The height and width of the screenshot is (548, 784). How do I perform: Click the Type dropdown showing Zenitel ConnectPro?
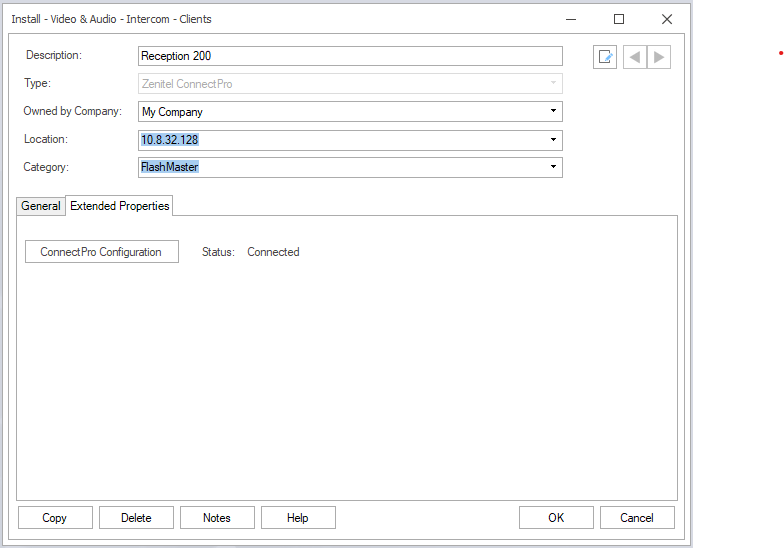point(350,84)
